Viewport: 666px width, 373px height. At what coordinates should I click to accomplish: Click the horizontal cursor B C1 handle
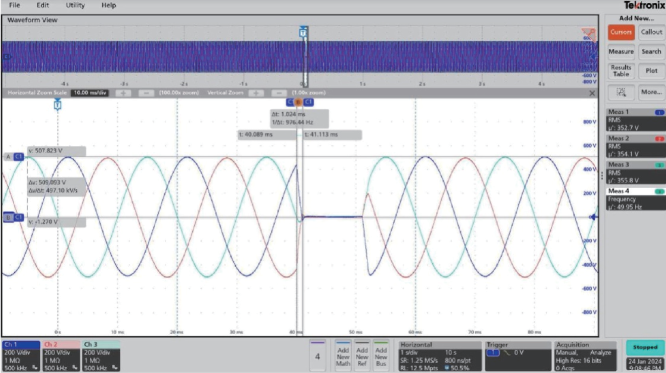coord(14,218)
